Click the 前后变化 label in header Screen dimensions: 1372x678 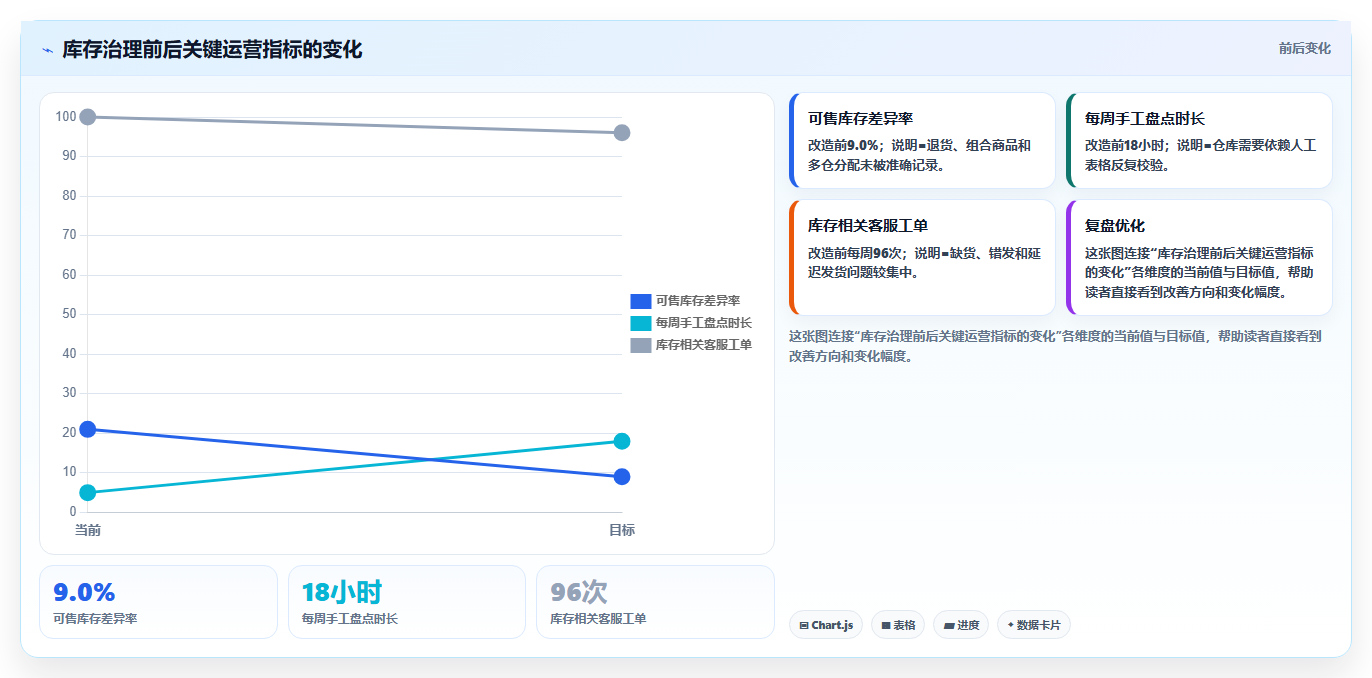(1304, 48)
